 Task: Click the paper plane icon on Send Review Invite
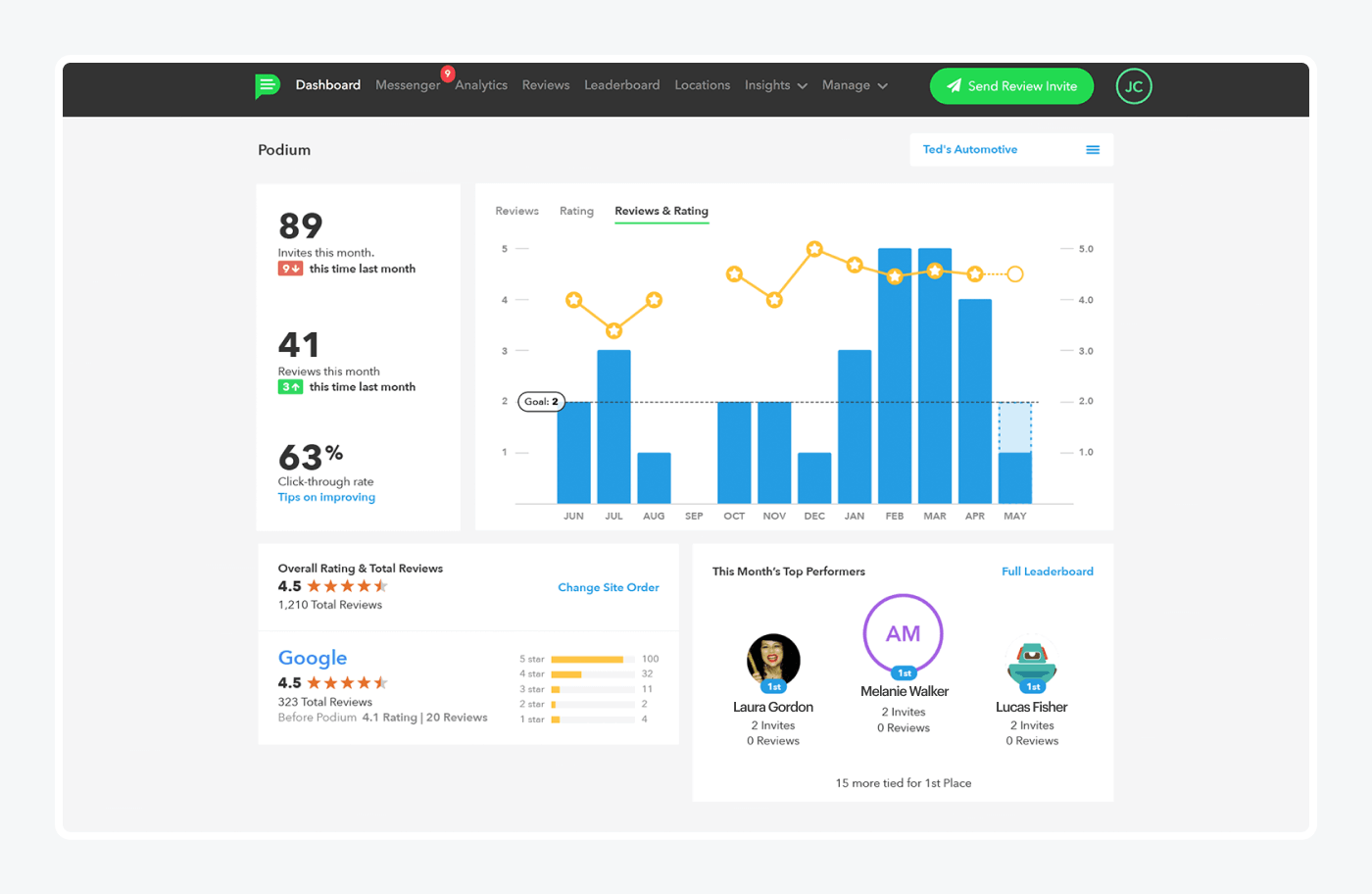954,86
